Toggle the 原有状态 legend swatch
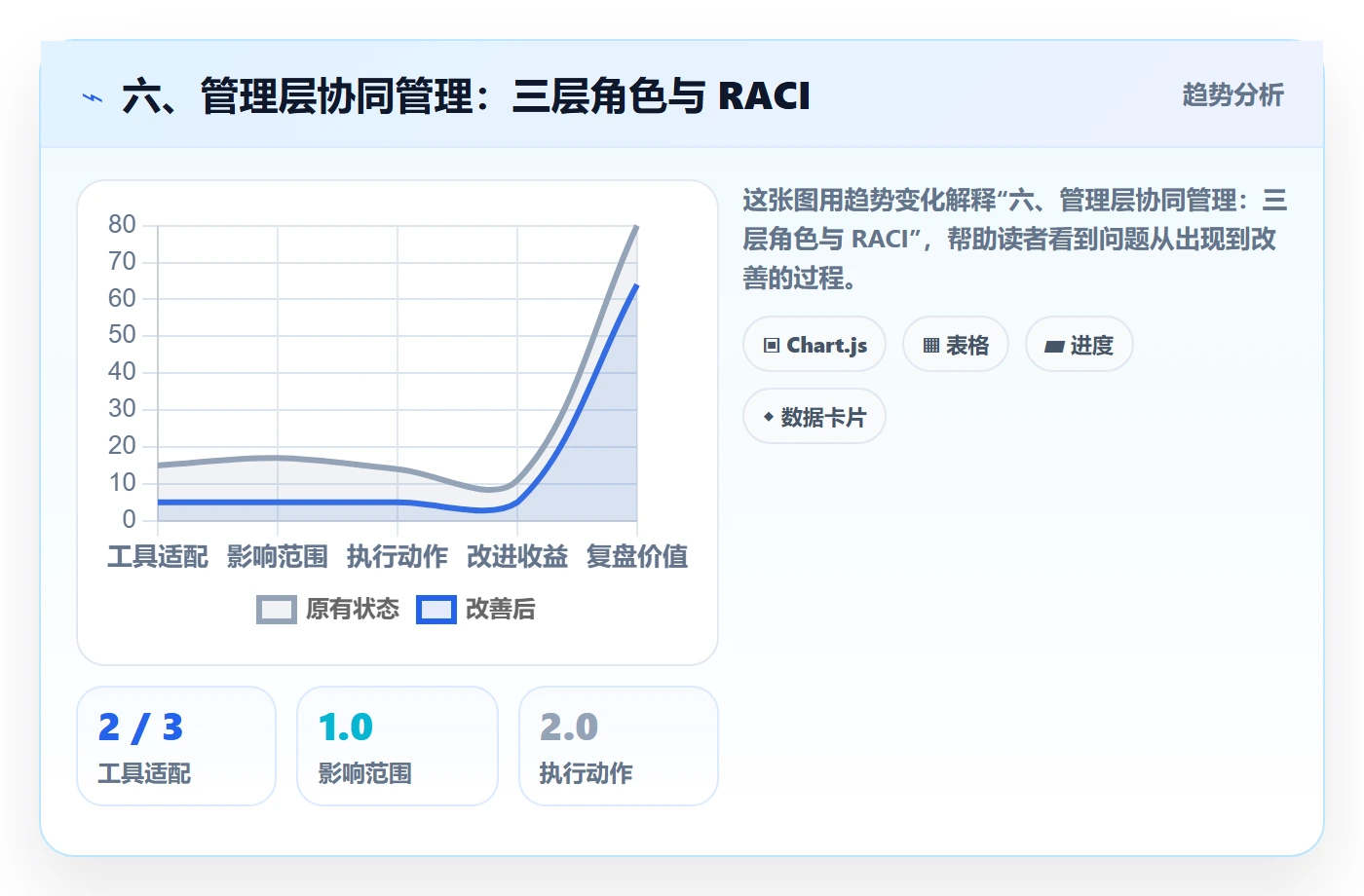This screenshot has width=1364, height=896. pos(276,610)
